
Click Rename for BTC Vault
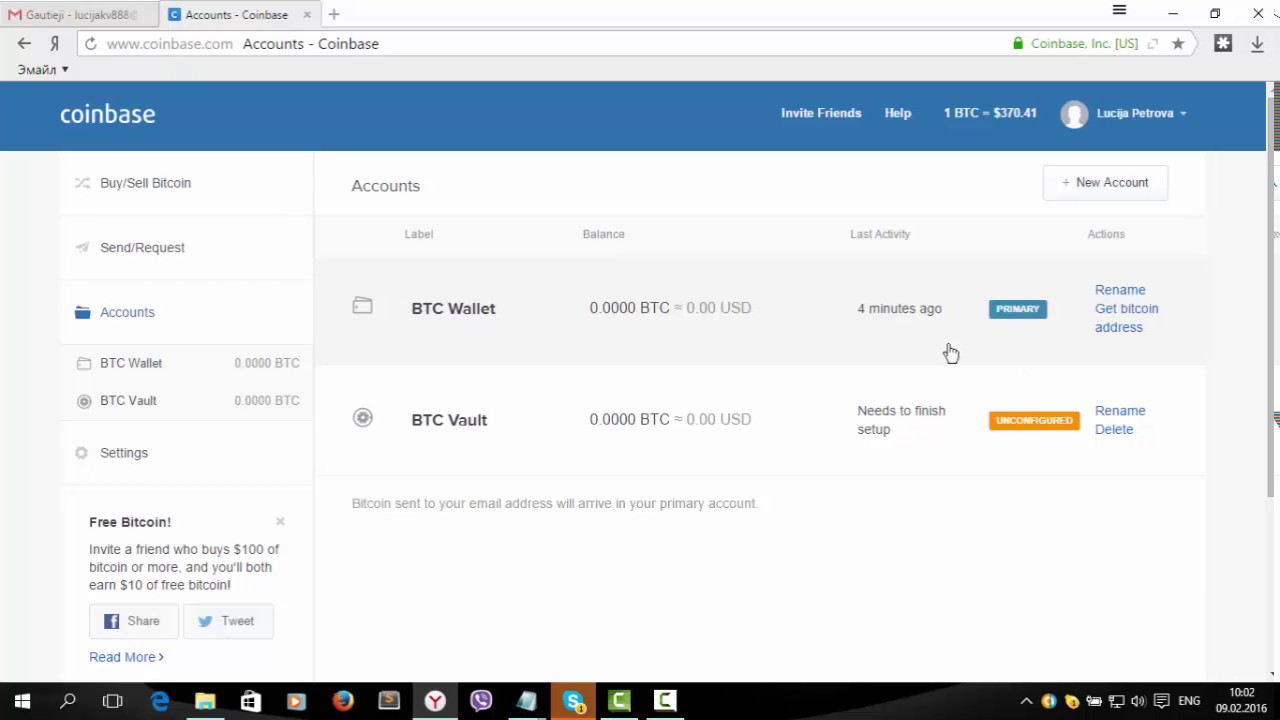(1120, 411)
